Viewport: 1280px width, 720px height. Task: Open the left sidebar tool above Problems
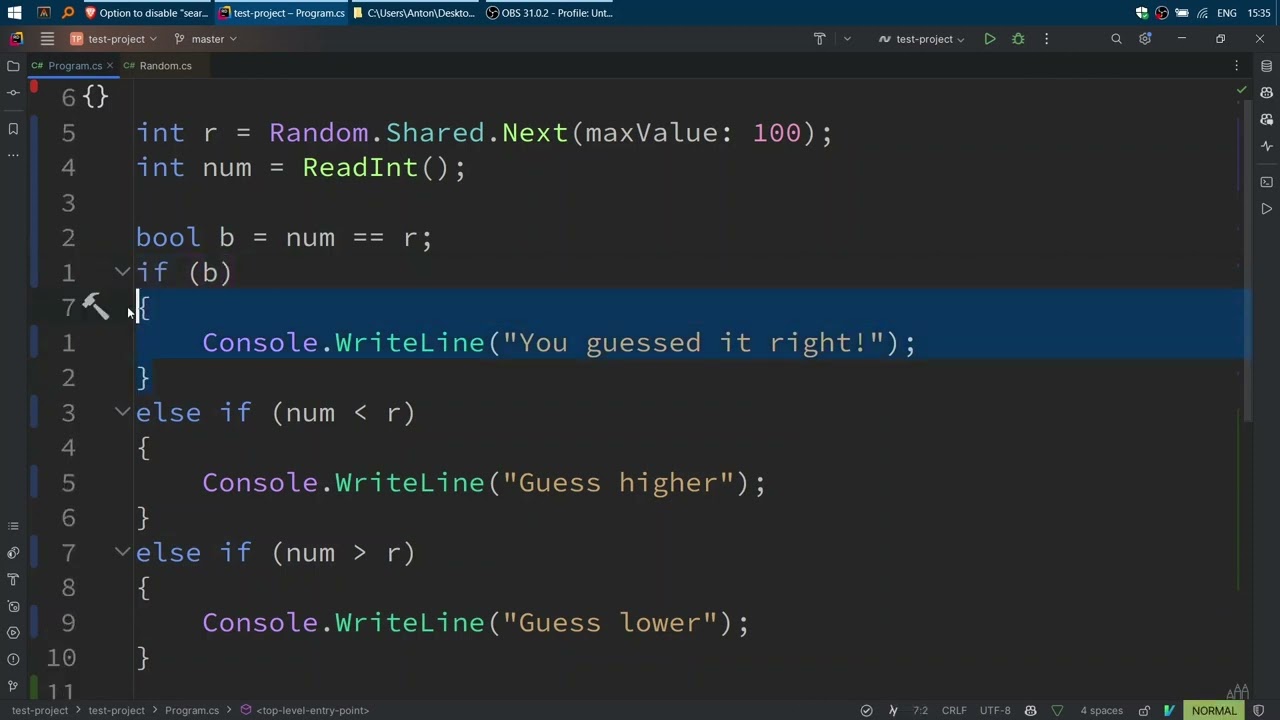pos(13,632)
